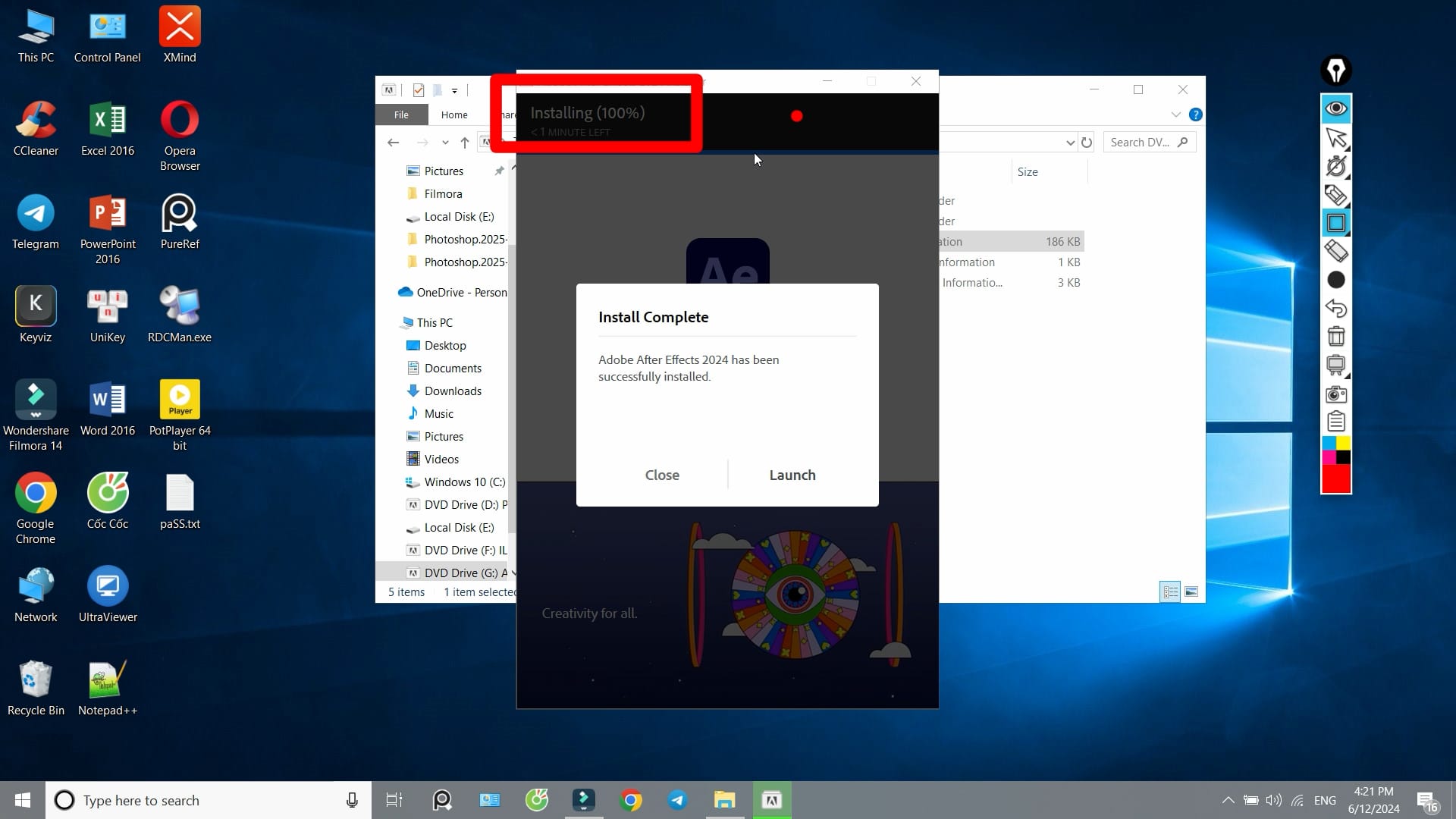Open the customize quick access toolbar dropdown
Viewport: 1456px width, 819px height.
pos(455,90)
